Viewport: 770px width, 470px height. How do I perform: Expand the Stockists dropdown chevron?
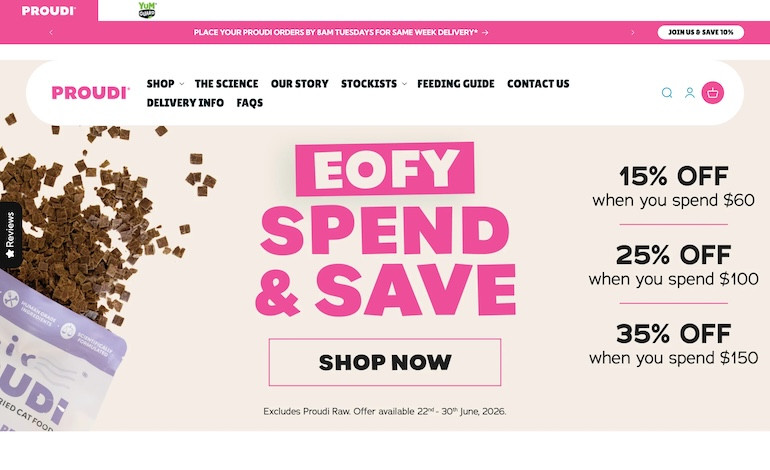click(x=404, y=84)
